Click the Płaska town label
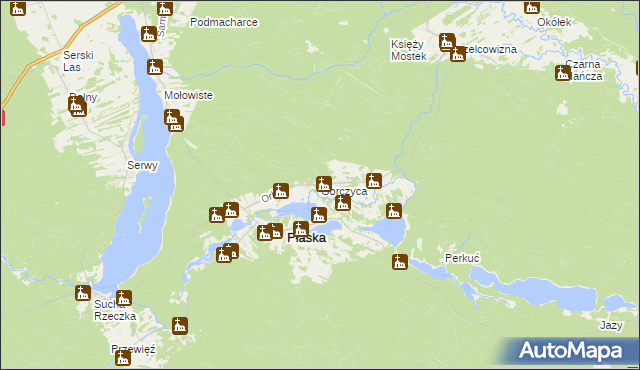 [x=307, y=238]
